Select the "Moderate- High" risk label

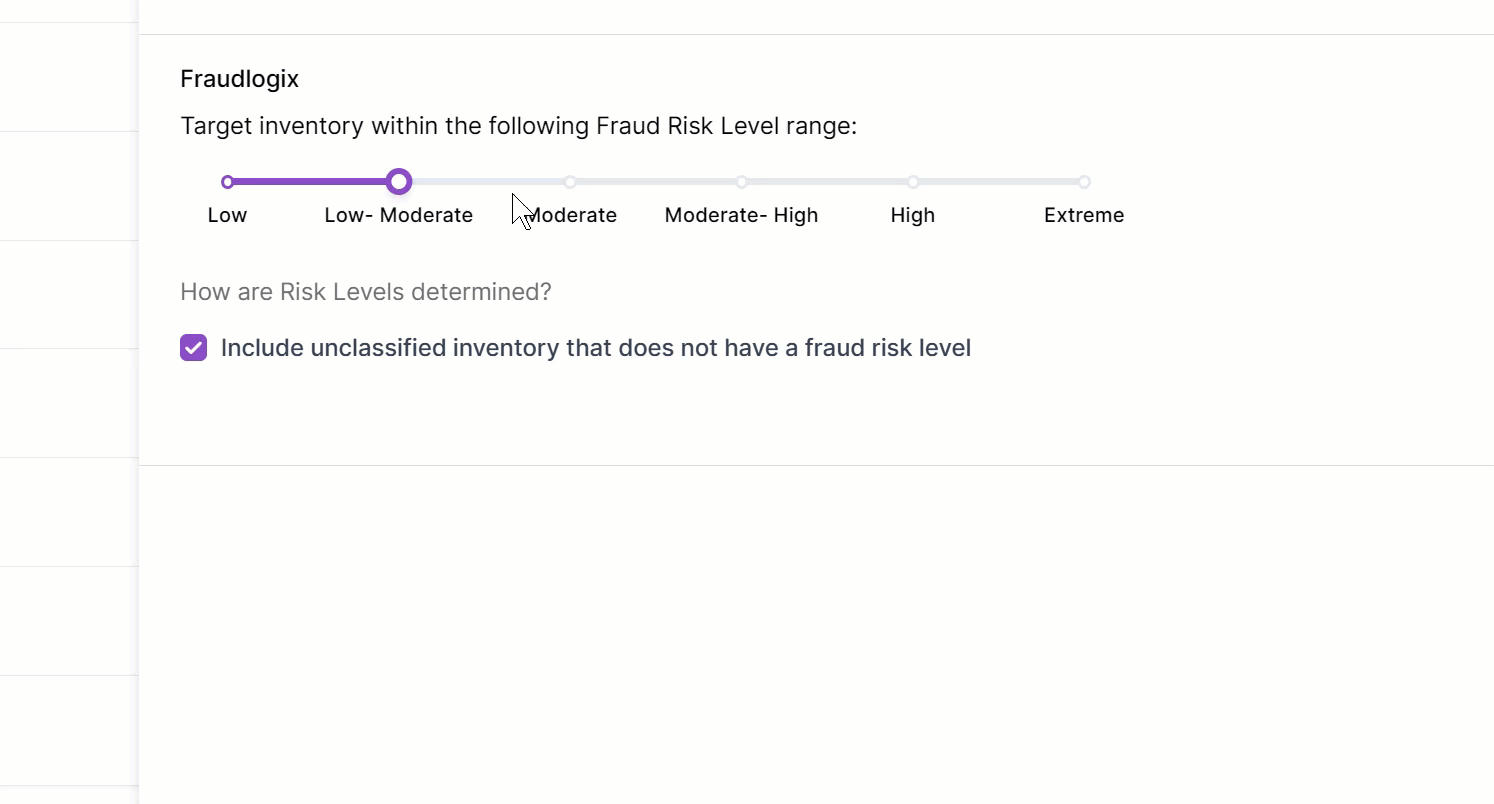742,215
